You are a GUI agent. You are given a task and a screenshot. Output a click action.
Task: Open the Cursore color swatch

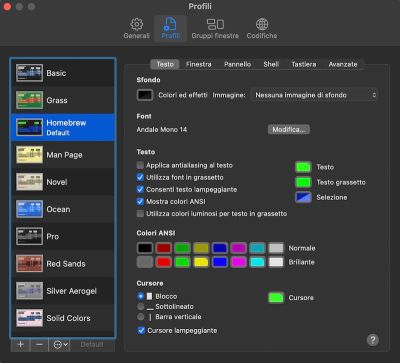tap(276, 298)
